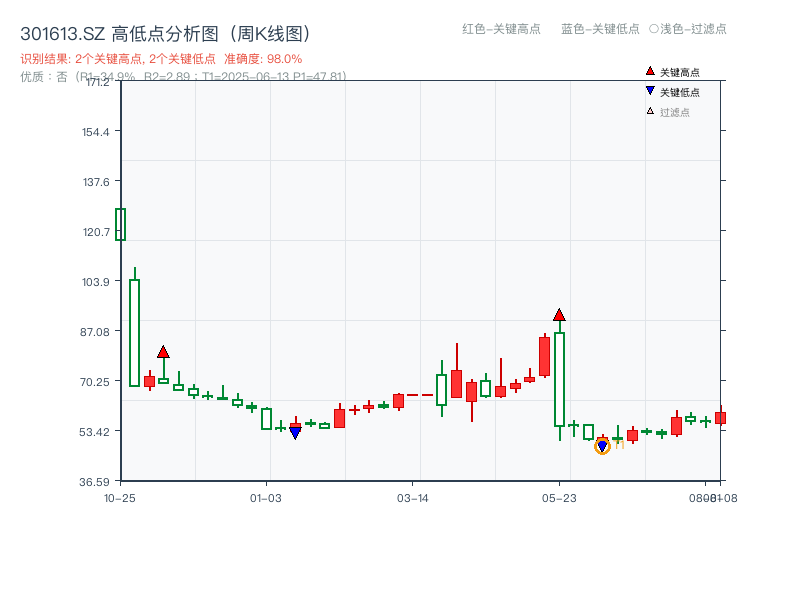Click the red triangle marker above the 05-23 peak
The width and height of the screenshot is (800, 600).
click(x=559, y=314)
